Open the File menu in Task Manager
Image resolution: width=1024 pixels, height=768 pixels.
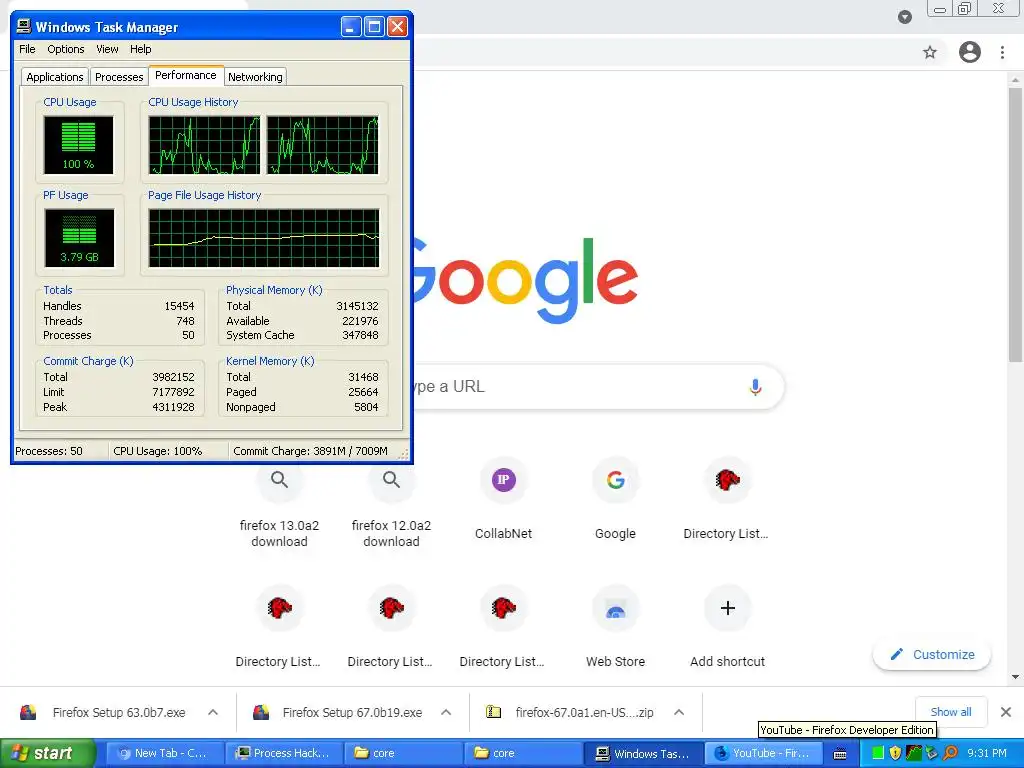click(x=27, y=49)
